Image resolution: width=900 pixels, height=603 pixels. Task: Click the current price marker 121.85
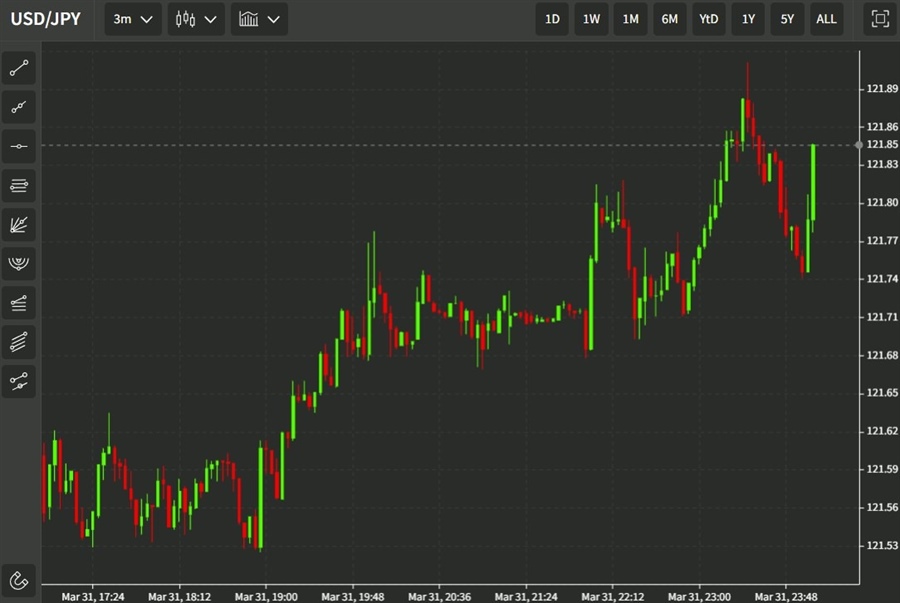point(882,145)
